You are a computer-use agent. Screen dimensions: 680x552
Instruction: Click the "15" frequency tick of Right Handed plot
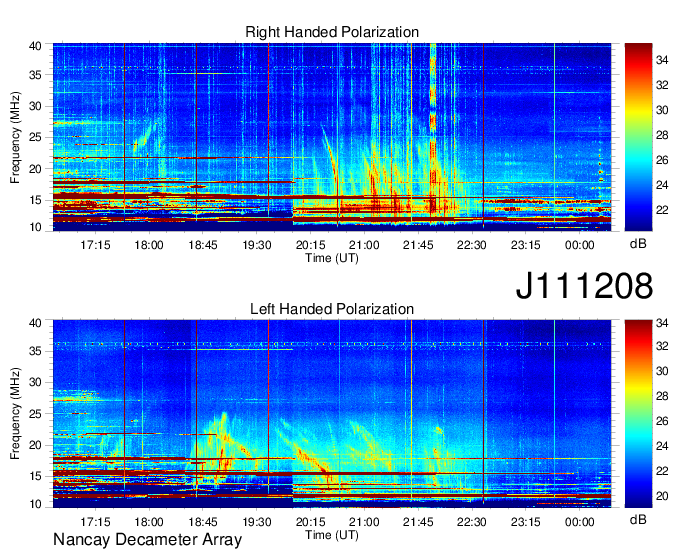pos(35,200)
